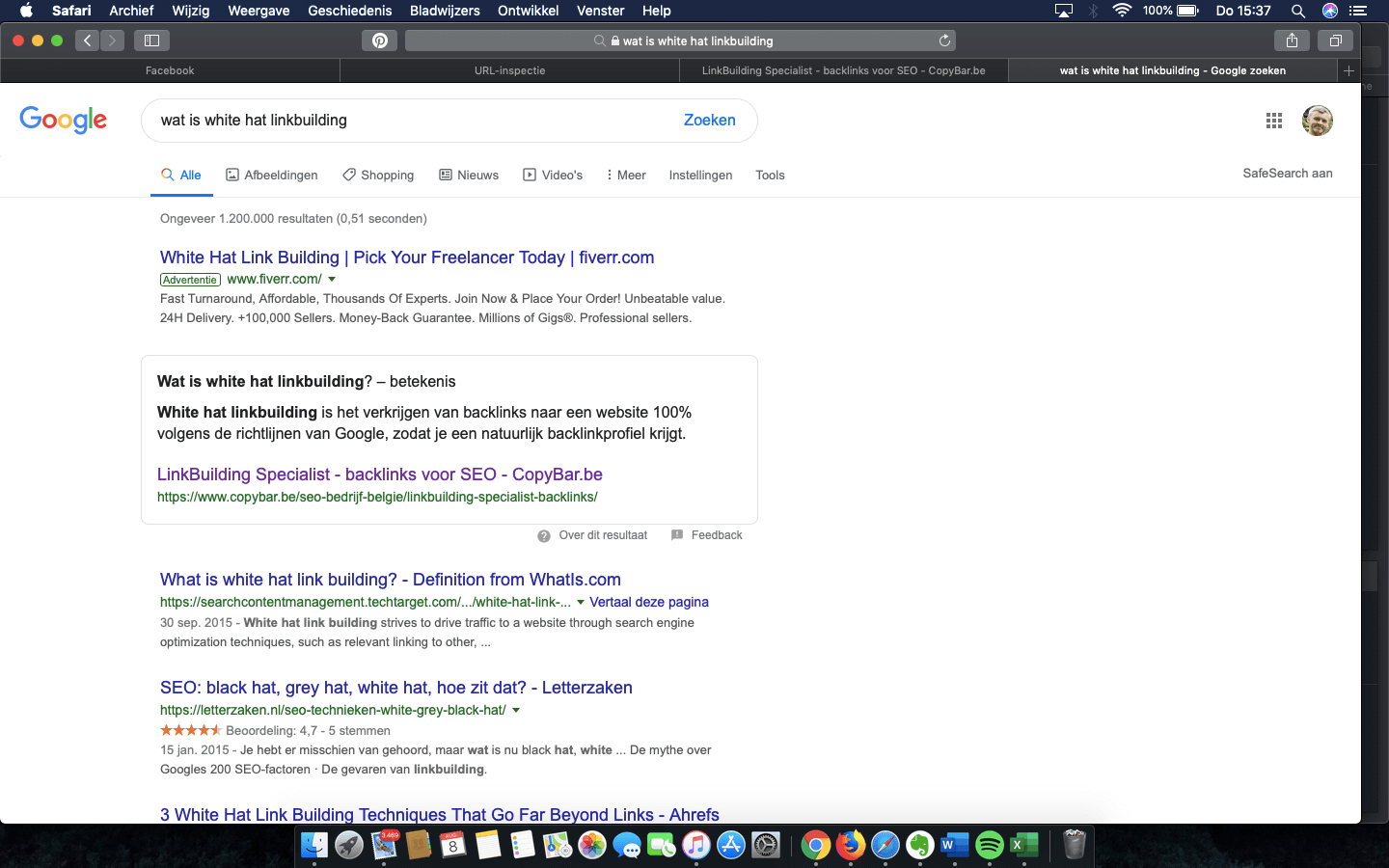Click the Zoeken search button
1389x868 pixels.
pos(710,121)
